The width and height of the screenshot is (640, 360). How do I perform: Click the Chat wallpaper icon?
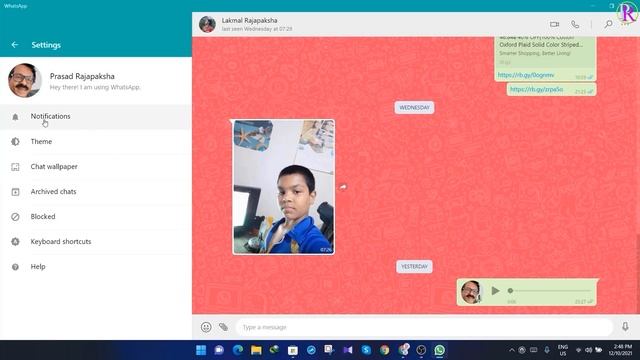tap(15, 167)
